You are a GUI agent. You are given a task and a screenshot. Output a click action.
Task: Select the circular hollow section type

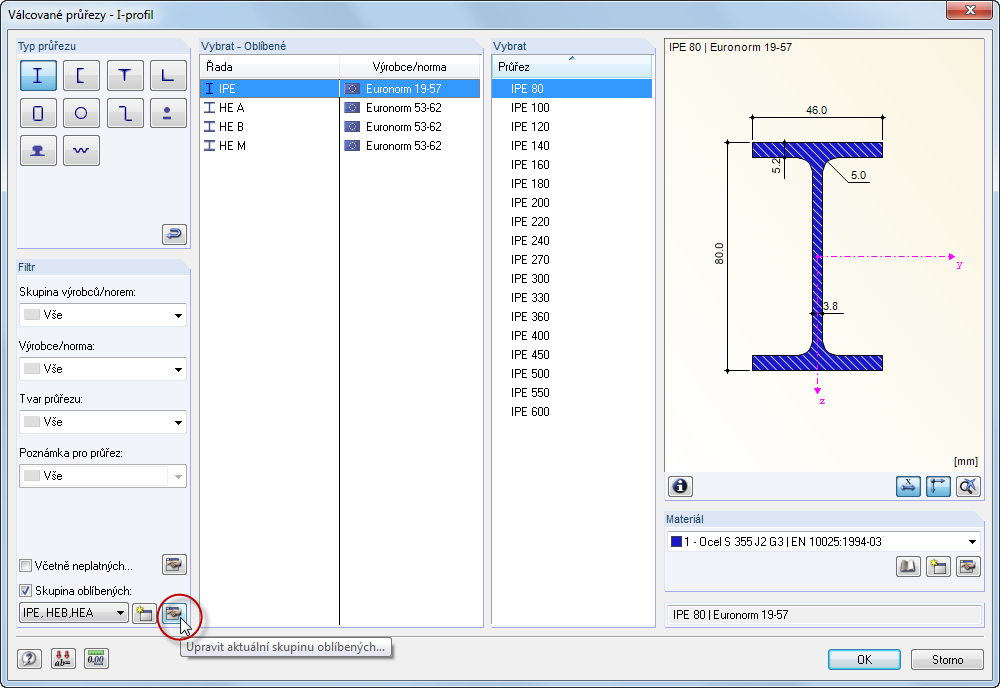coord(81,113)
